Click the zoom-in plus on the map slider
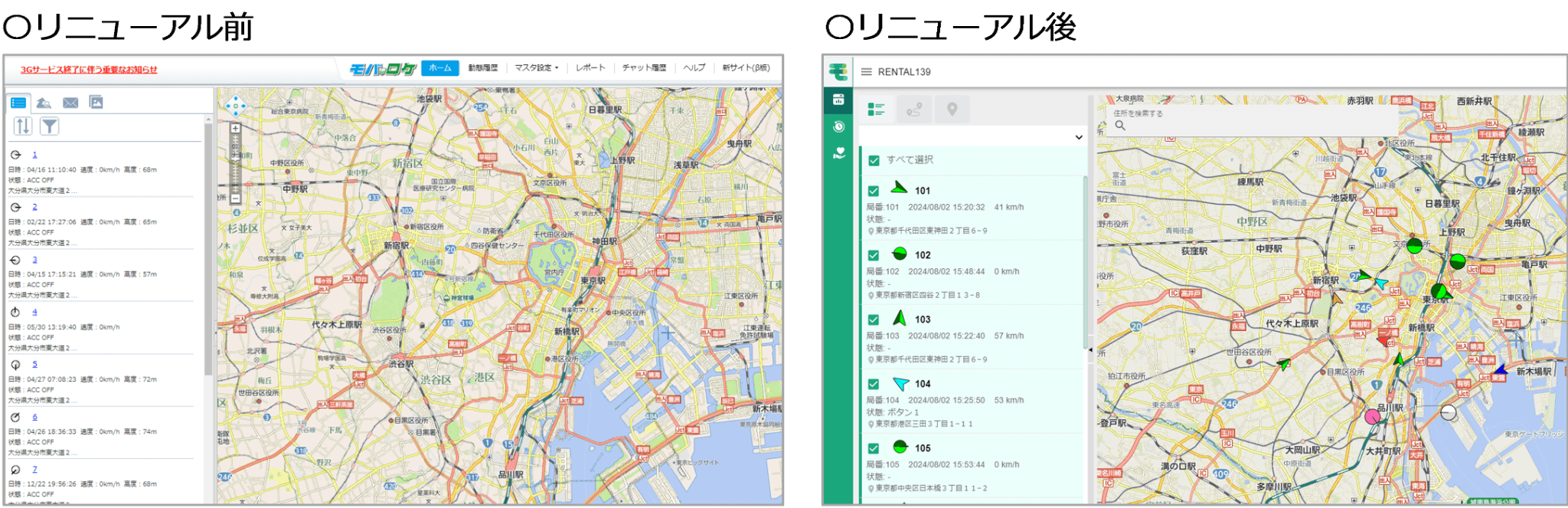The height and width of the screenshot is (508, 1568). (x=235, y=129)
